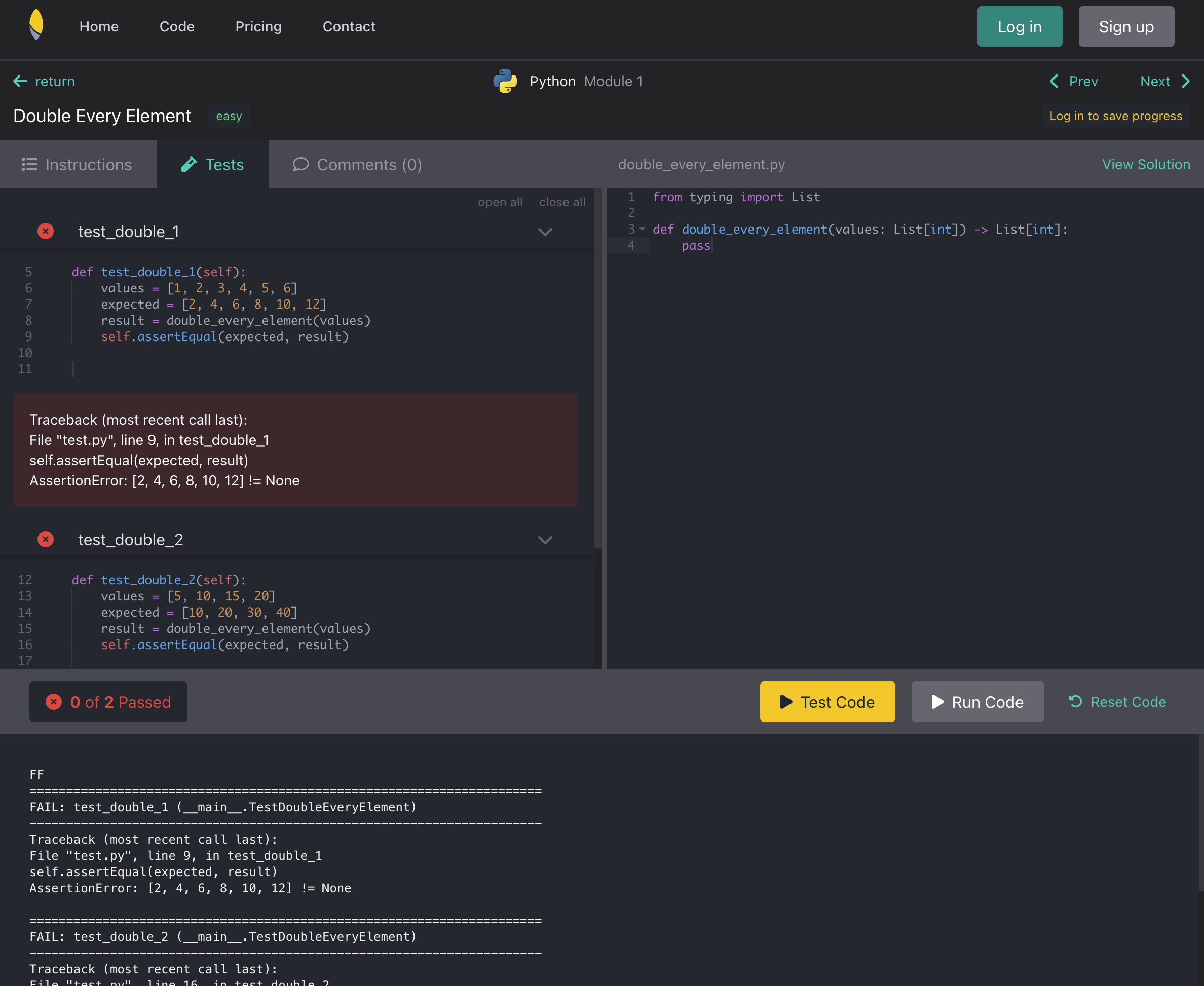The width and height of the screenshot is (1204, 986).
Task: Click the Double Every Element title
Action: click(102, 116)
